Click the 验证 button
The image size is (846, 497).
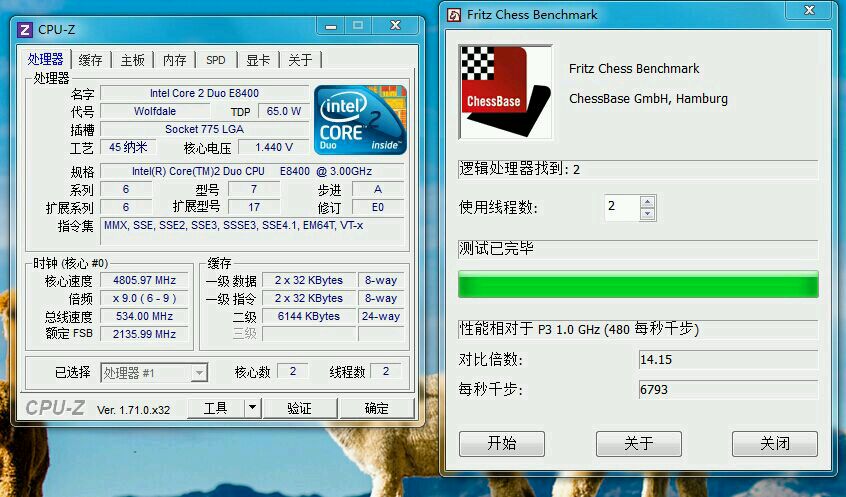pos(299,408)
